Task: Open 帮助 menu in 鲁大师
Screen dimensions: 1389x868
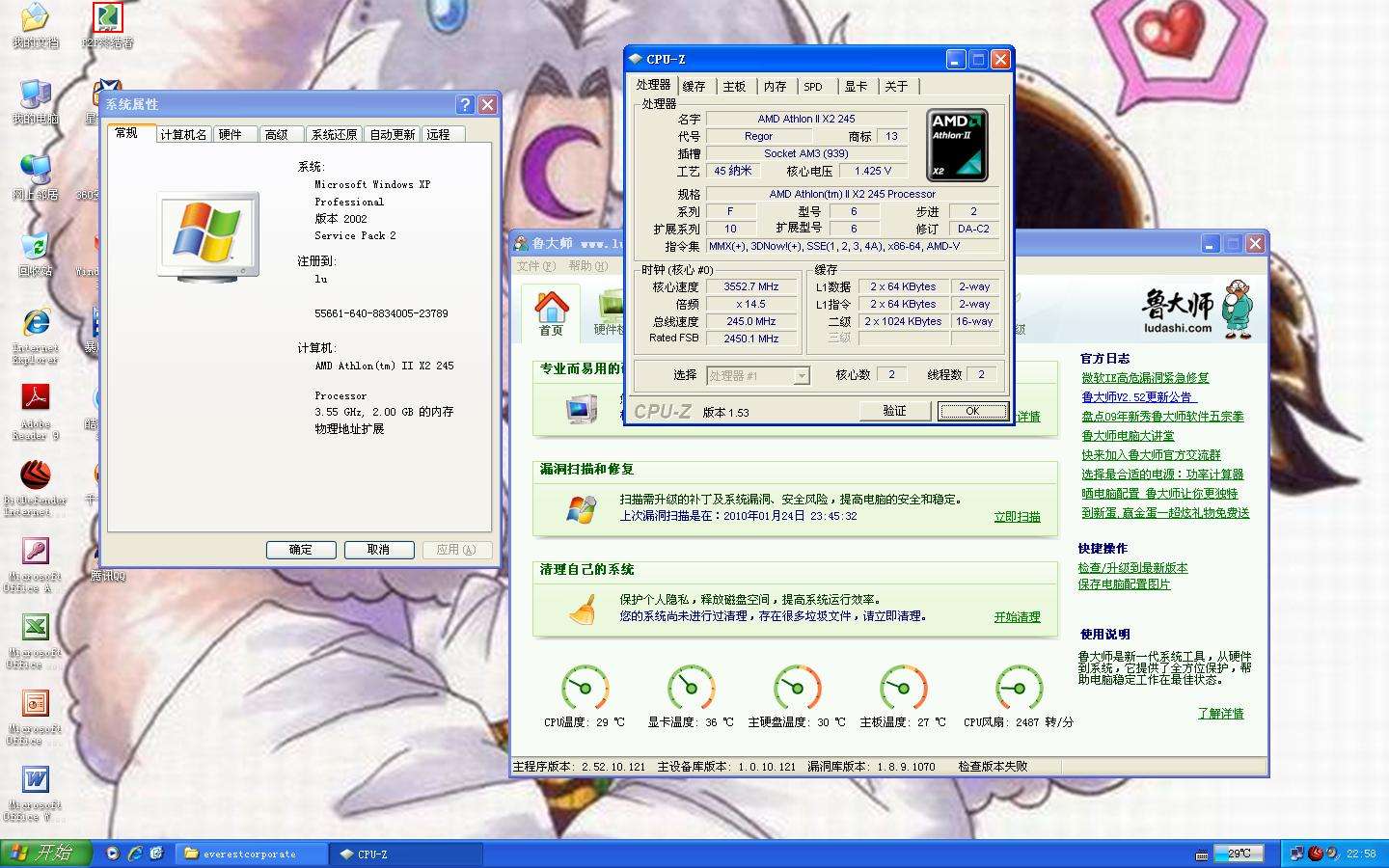Action: (588, 266)
